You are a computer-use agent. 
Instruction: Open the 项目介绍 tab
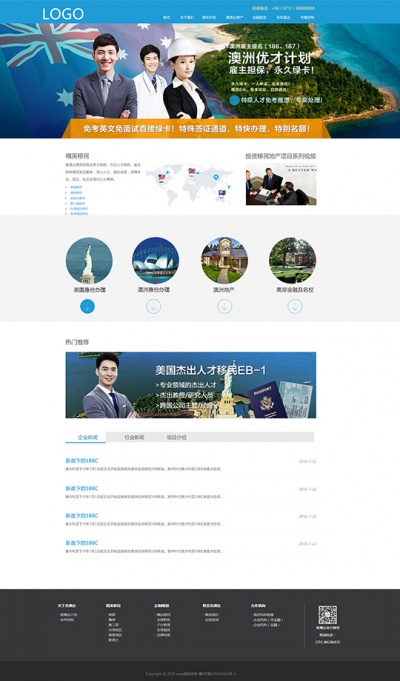[176, 437]
